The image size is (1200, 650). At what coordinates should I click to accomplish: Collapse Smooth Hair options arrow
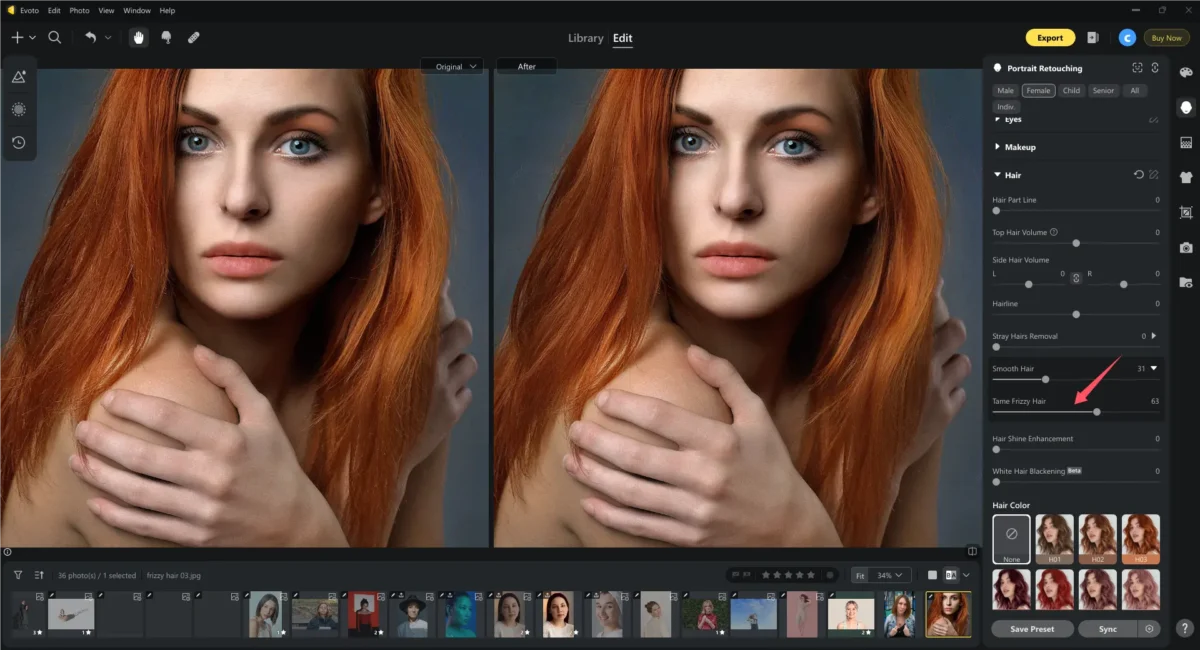point(1154,369)
